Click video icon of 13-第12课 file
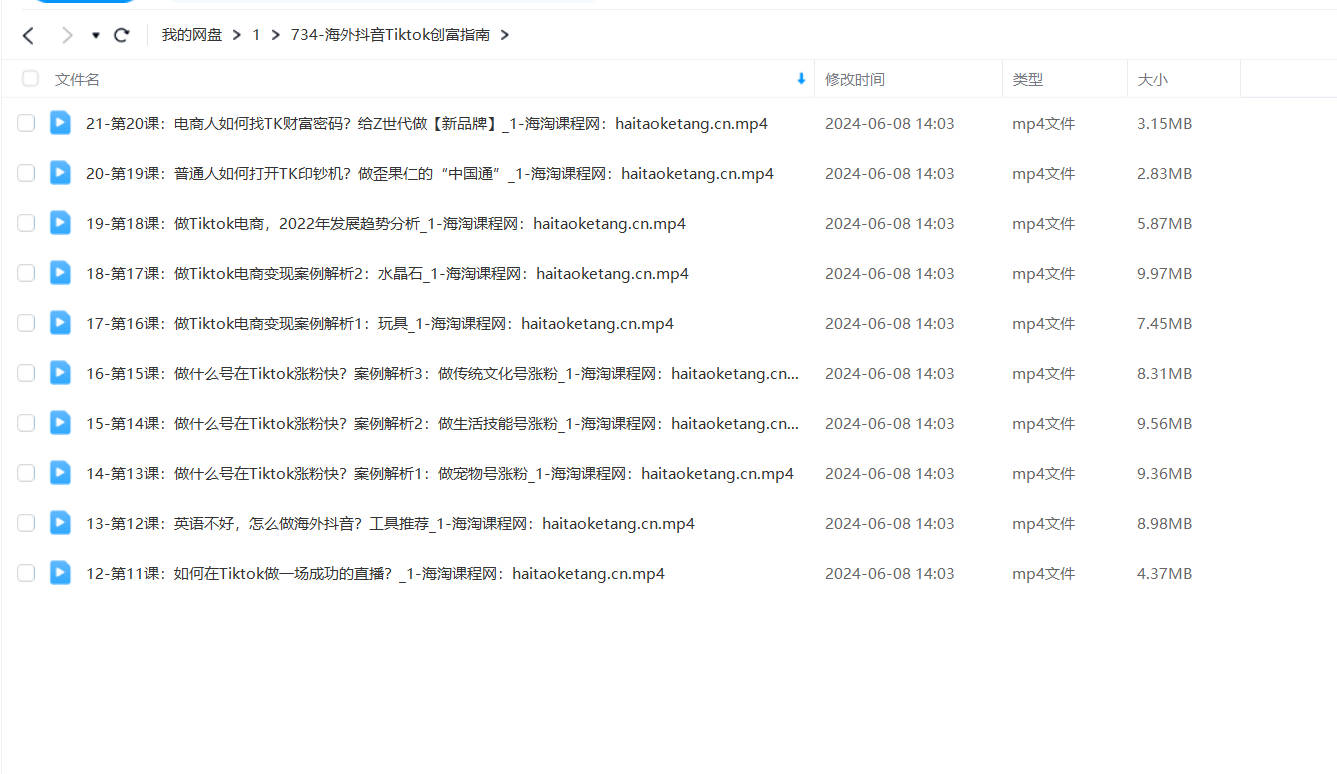The image size is (1337, 774). point(60,522)
